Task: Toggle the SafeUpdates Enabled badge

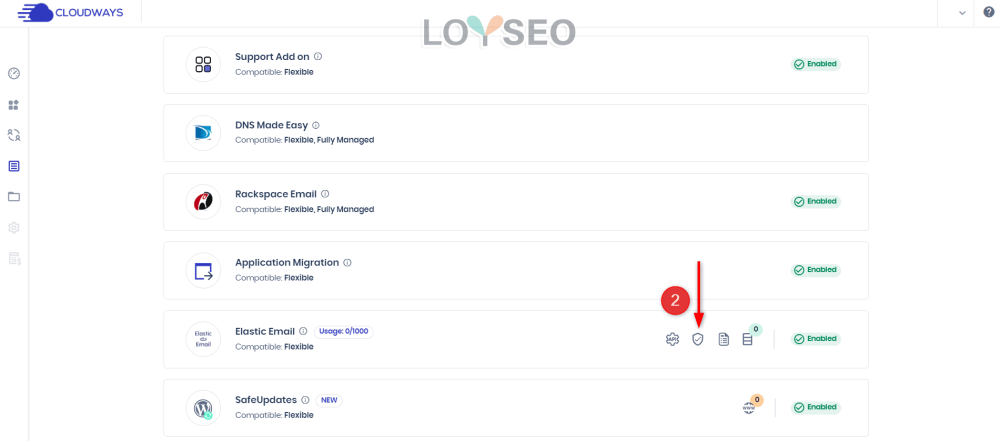Action: (816, 407)
